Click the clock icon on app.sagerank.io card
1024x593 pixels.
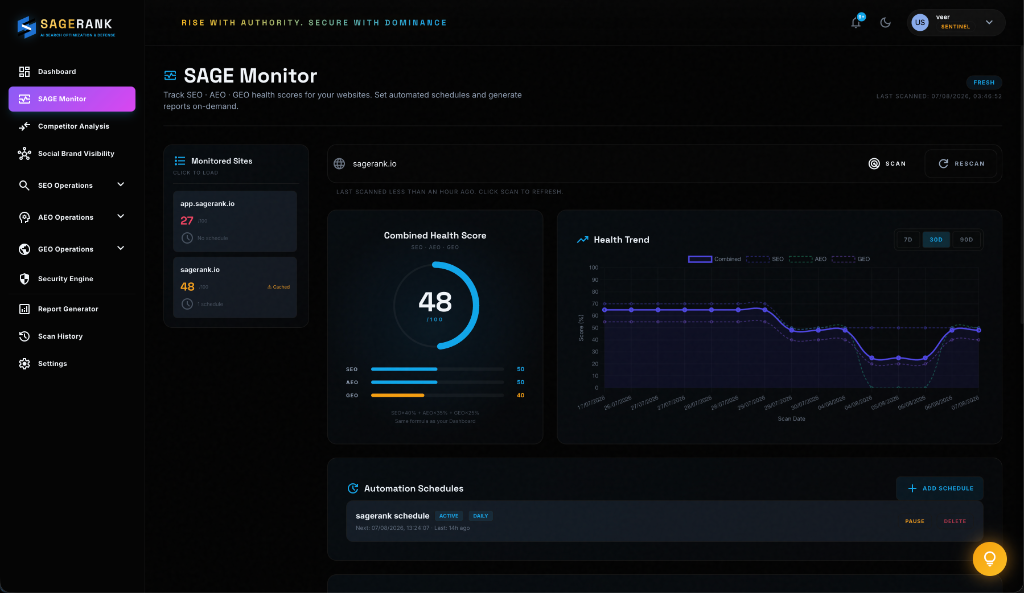(187, 238)
